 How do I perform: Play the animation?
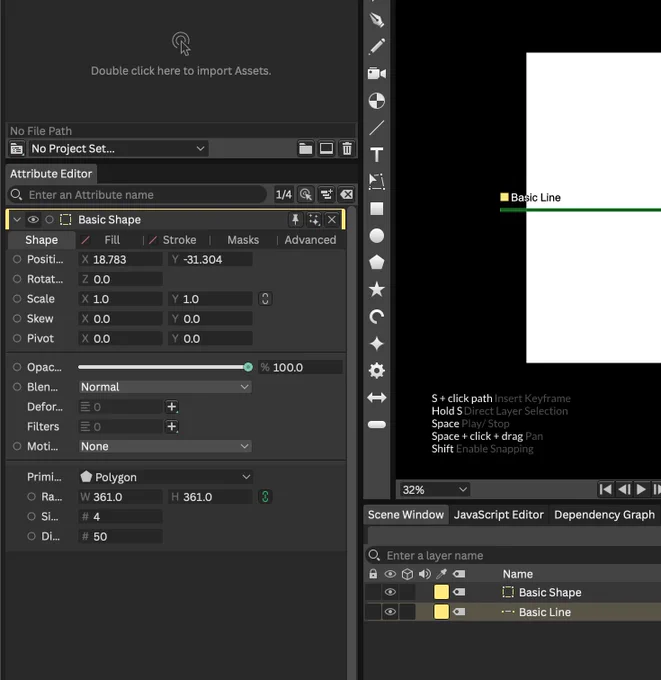641,490
